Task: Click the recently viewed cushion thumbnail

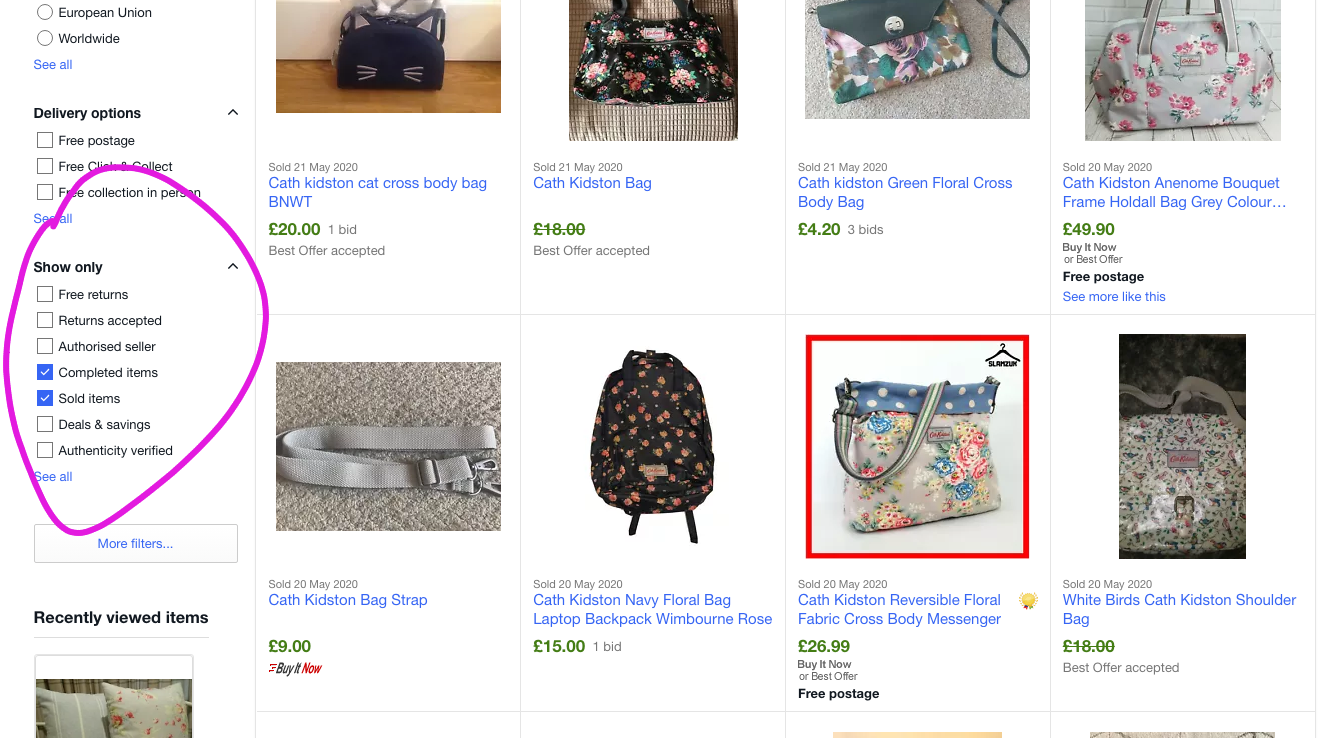Action: click(x=113, y=700)
